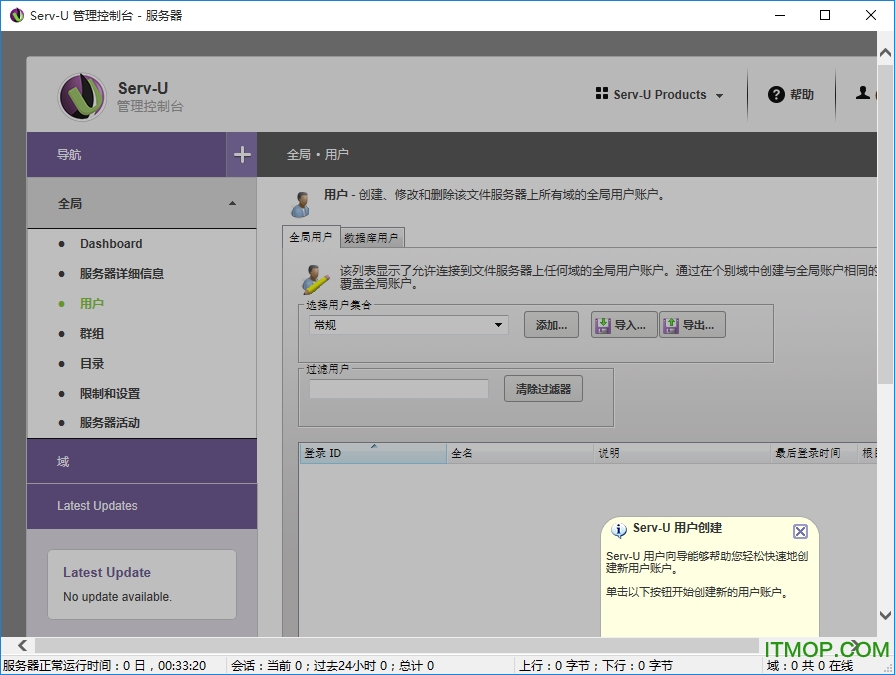Image resolution: width=895 pixels, height=675 pixels.
Task: Expand the Latest Updates section
Action: [x=142, y=506]
